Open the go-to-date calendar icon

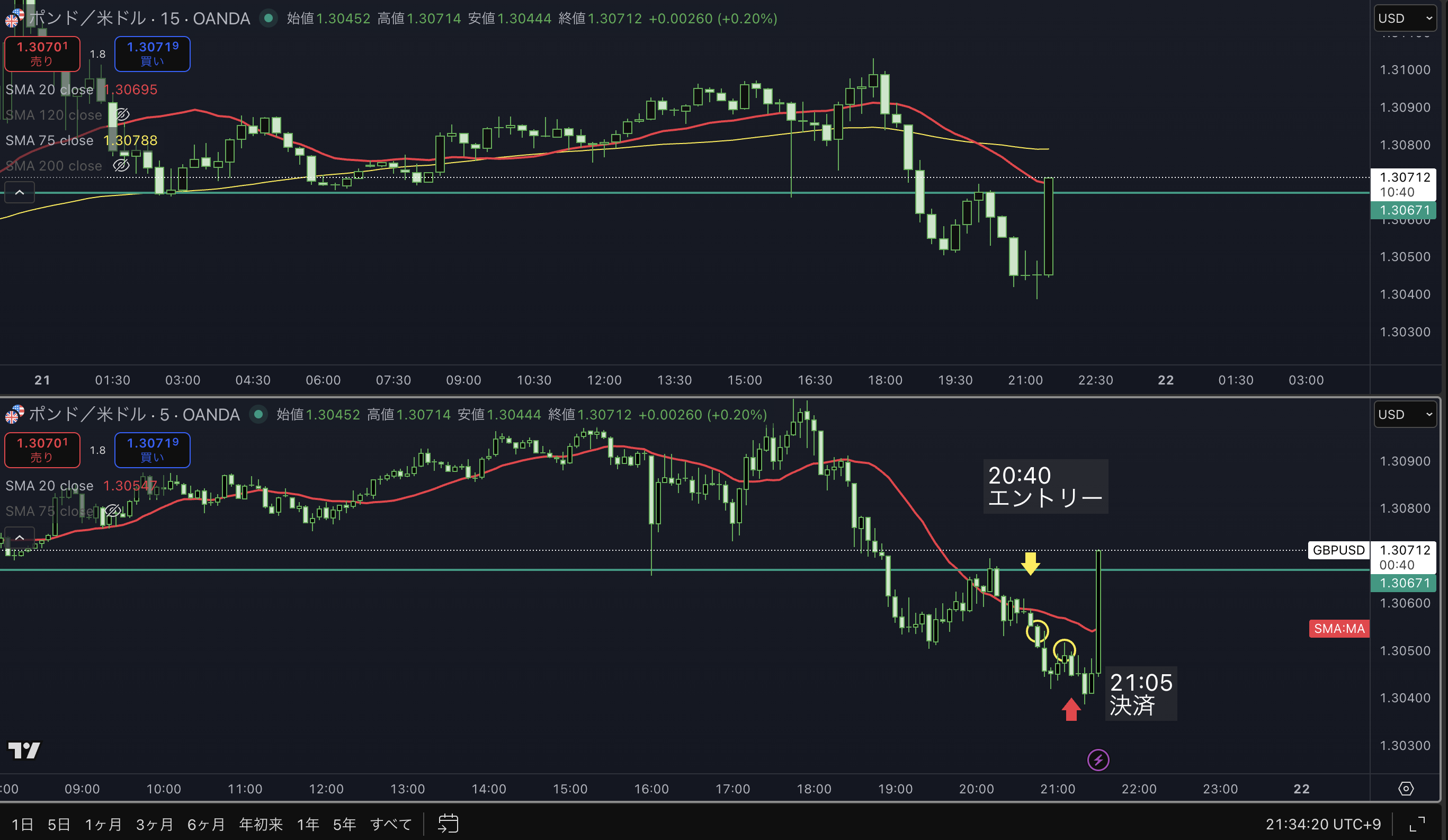point(448,824)
